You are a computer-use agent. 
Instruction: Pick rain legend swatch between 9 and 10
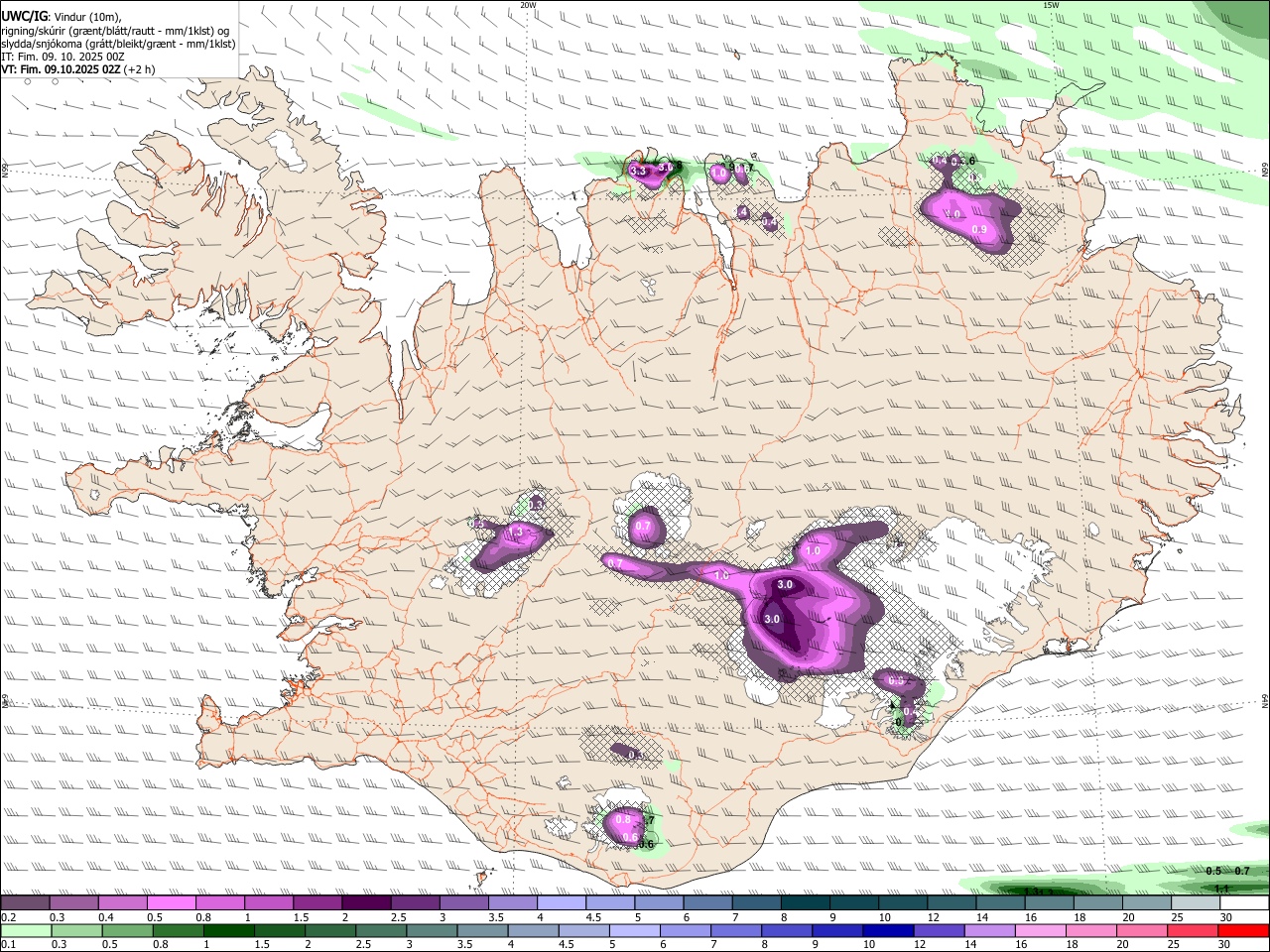(839, 931)
